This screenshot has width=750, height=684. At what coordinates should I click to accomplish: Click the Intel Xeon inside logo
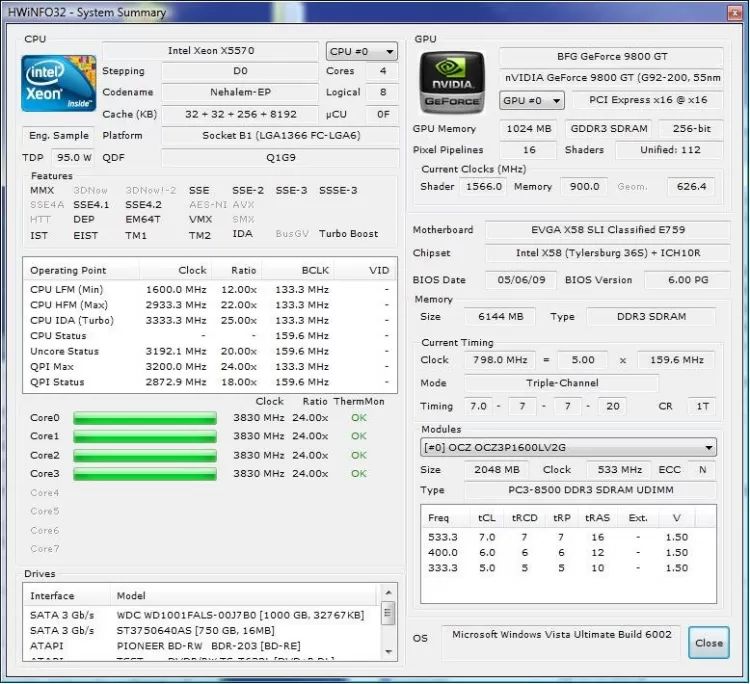coord(59,84)
